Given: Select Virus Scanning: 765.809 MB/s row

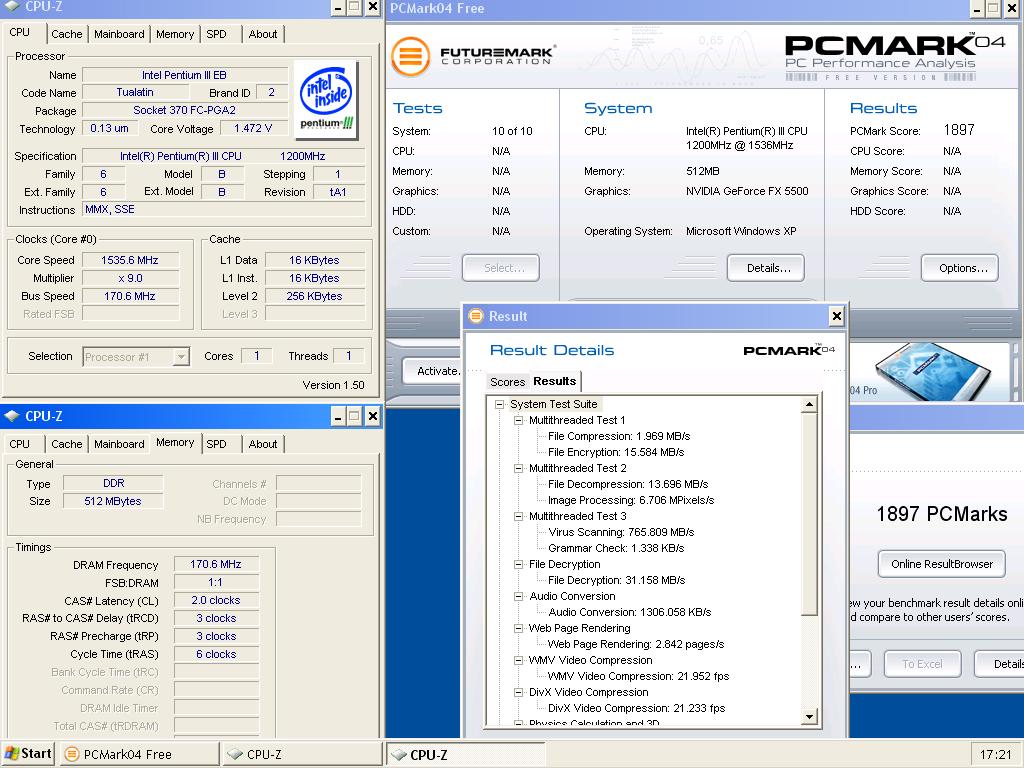Looking at the screenshot, I should (621, 532).
